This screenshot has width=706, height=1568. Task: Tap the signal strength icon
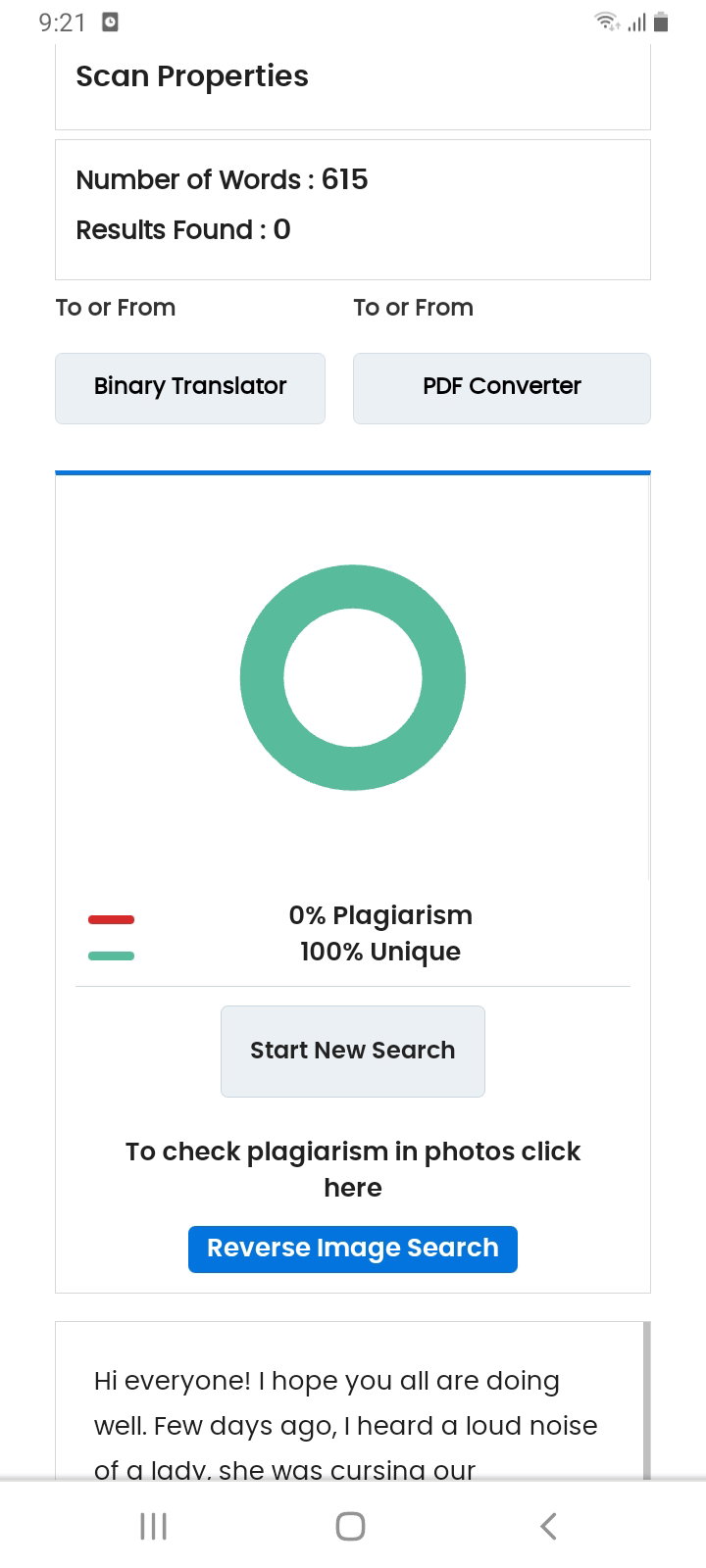pos(636,22)
